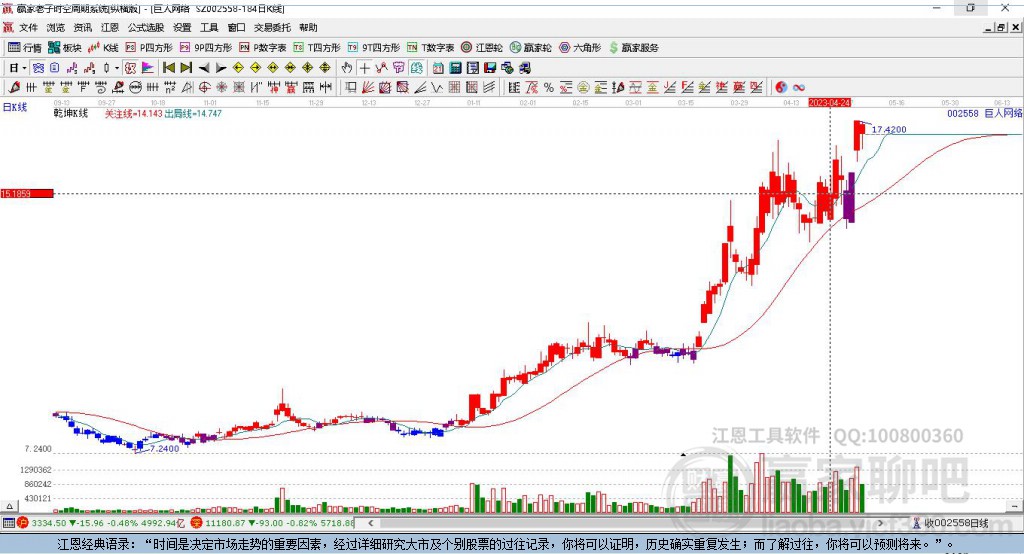The height and width of the screenshot is (554, 1024).
Task: Click the 关注线=14.143 text
Action: (x=133, y=113)
